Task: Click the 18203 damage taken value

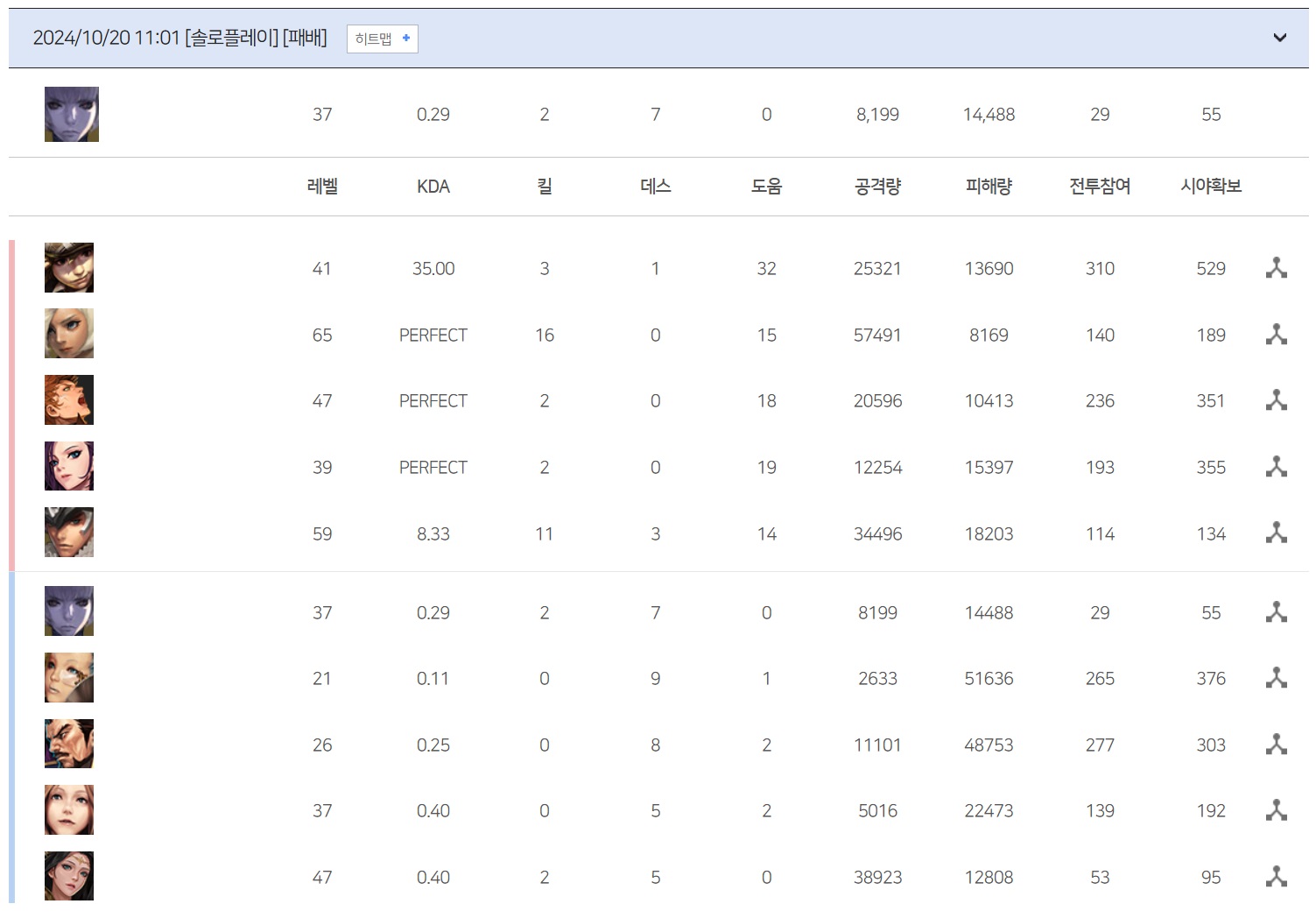Action: pyautogui.click(x=989, y=533)
